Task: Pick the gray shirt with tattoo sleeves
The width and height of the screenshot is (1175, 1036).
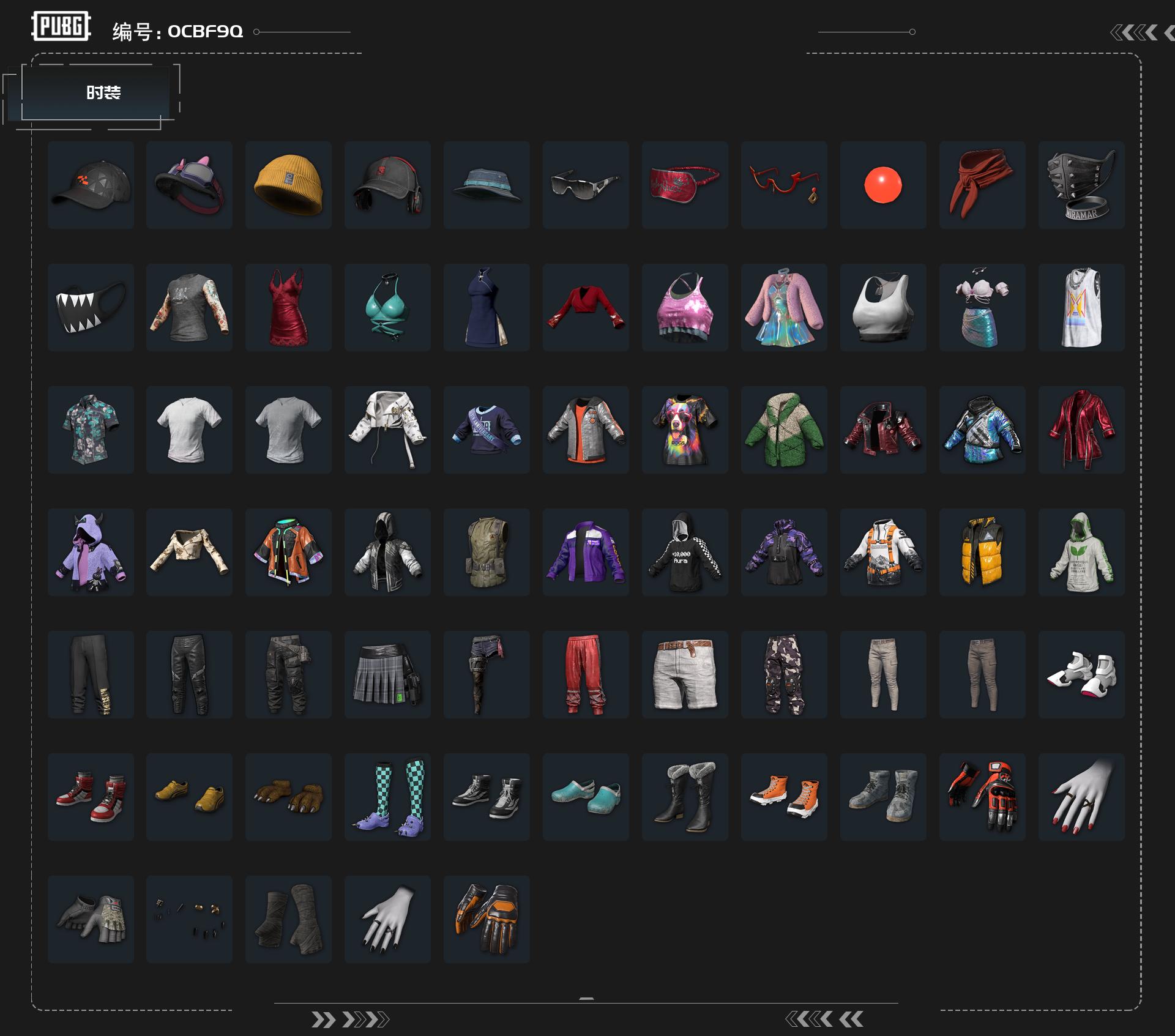Action: point(189,307)
